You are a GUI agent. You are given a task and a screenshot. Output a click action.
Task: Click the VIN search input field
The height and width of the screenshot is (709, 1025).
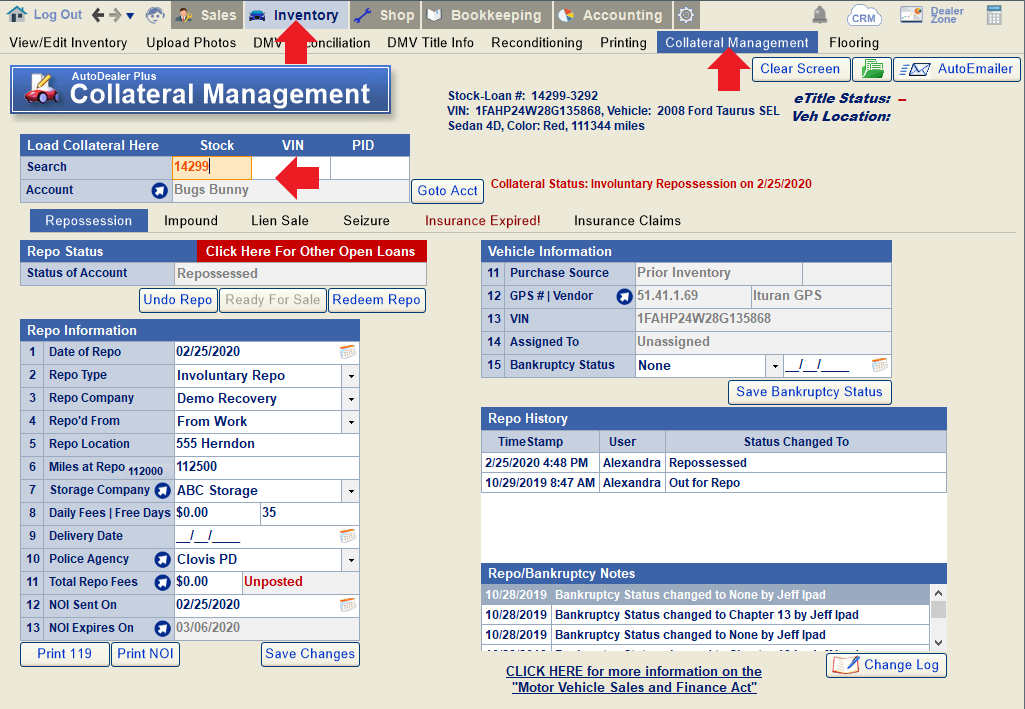pos(291,167)
